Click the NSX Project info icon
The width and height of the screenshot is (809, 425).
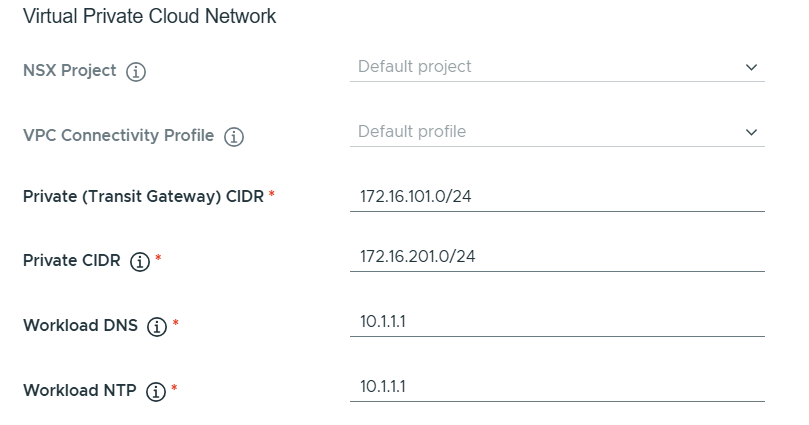pos(137,72)
